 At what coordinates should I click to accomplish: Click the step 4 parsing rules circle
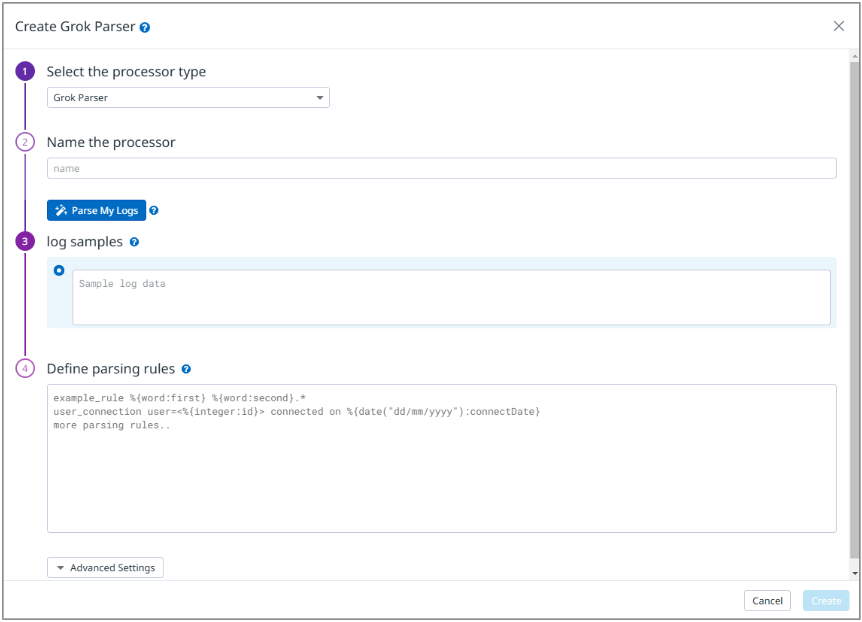25,368
